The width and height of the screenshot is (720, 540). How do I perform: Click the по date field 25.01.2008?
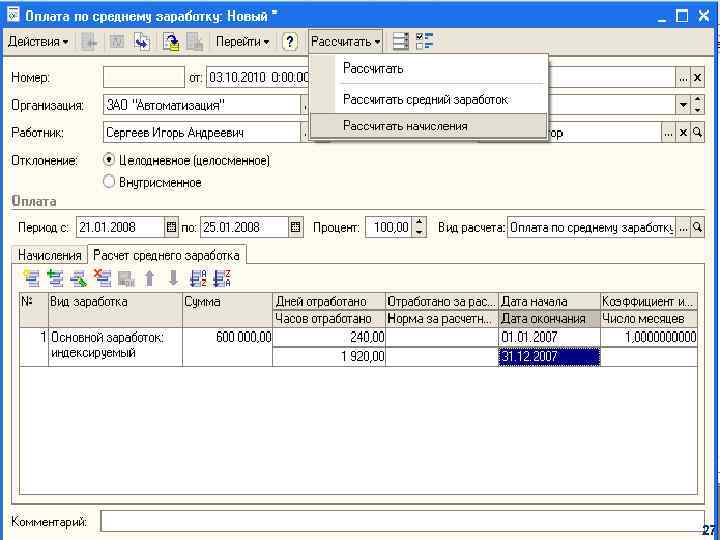point(245,227)
